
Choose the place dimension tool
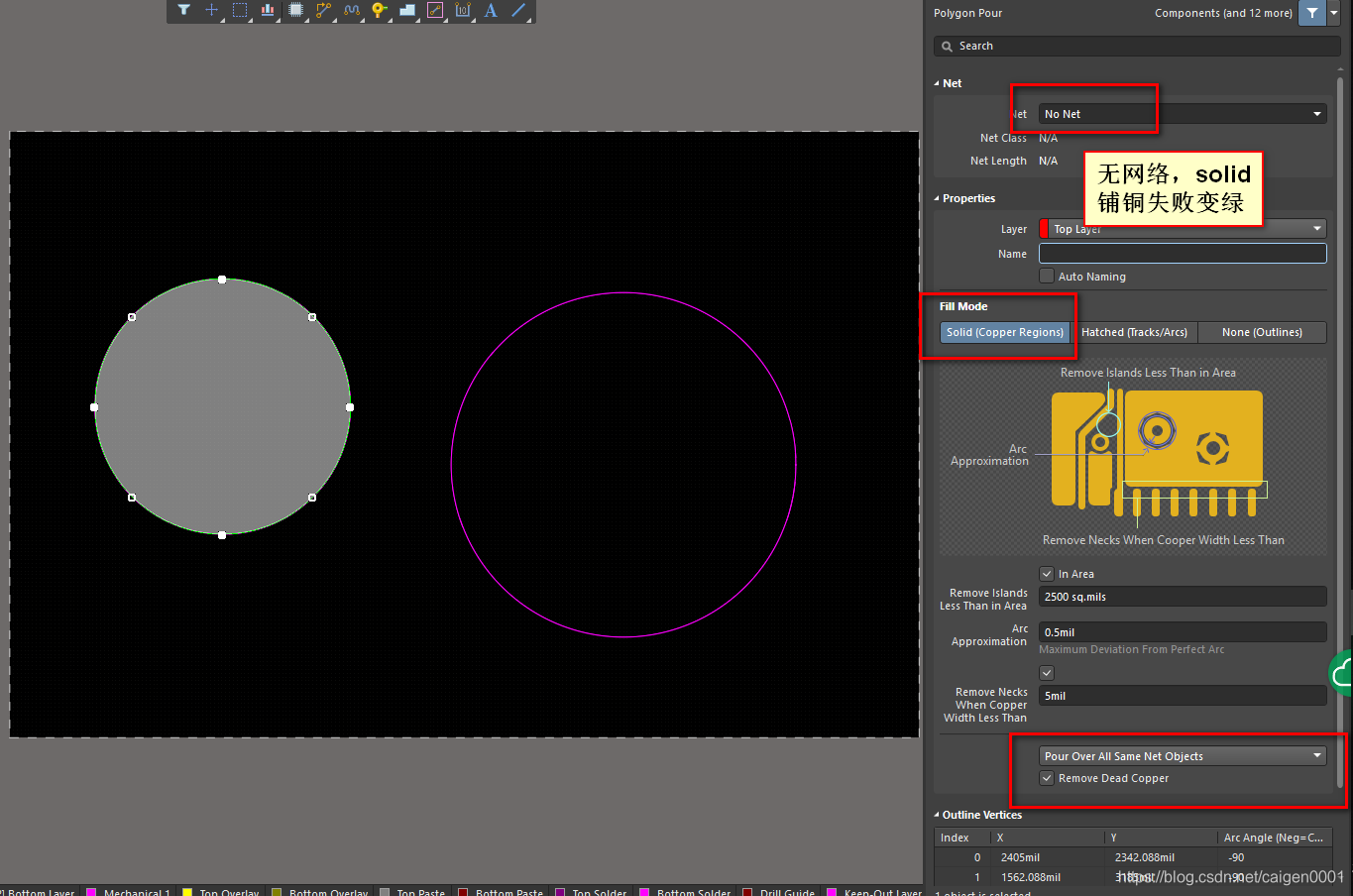(463, 11)
